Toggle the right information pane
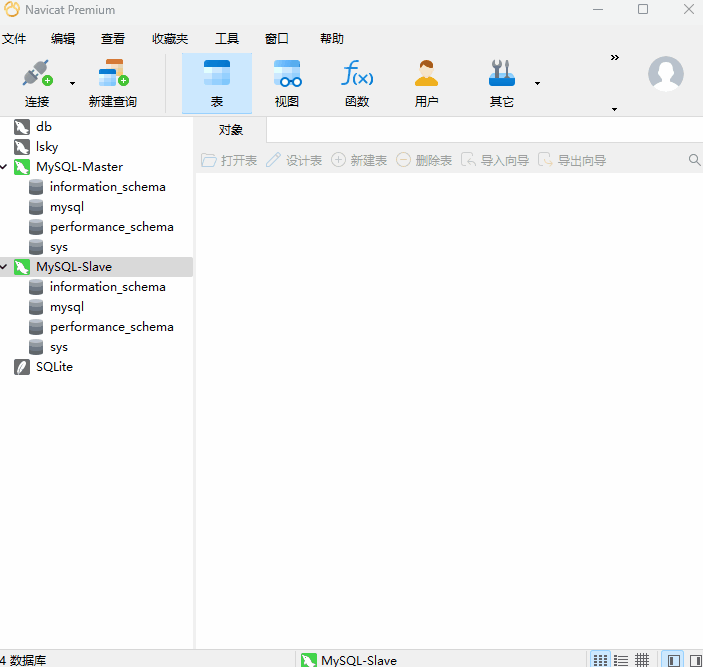703x667 pixels. (695, 660)
